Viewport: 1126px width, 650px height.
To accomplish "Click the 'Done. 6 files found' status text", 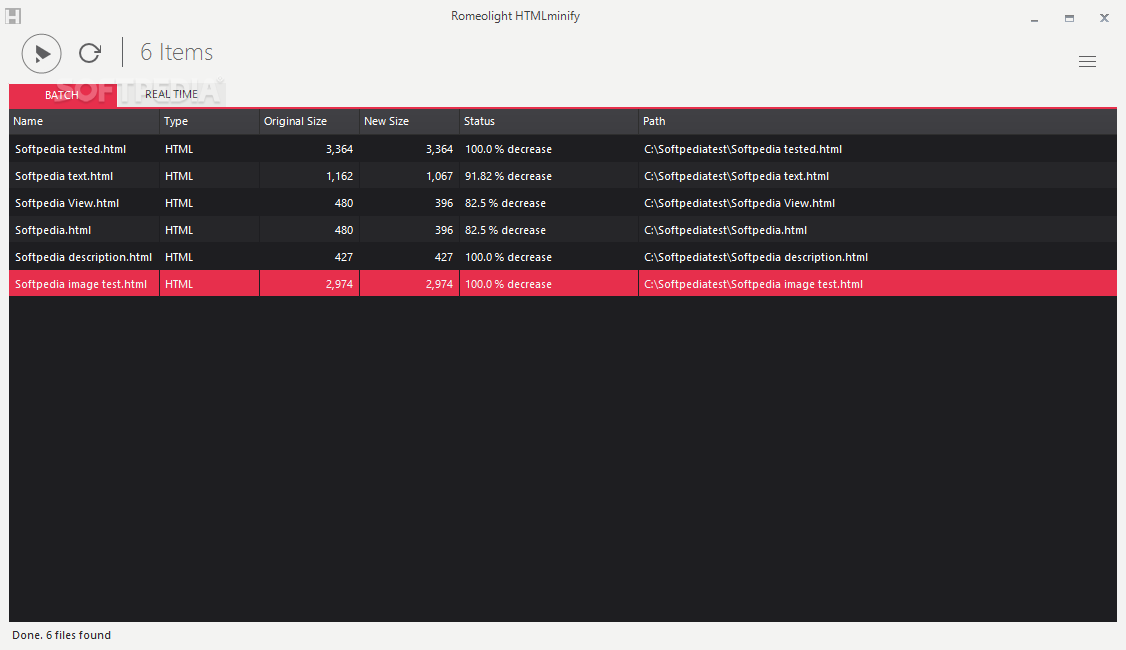I will tap(62, 635).
